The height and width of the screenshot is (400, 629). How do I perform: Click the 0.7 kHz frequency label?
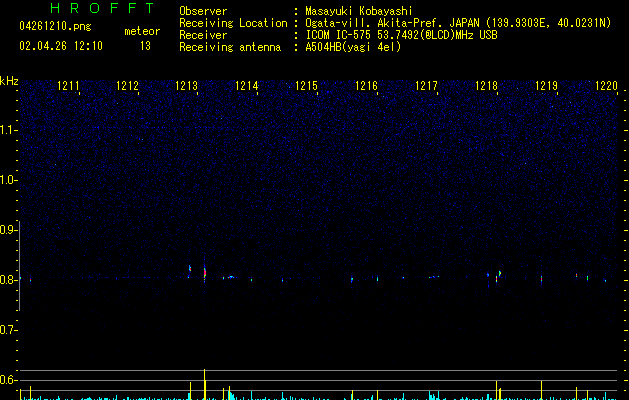point(9,330)
